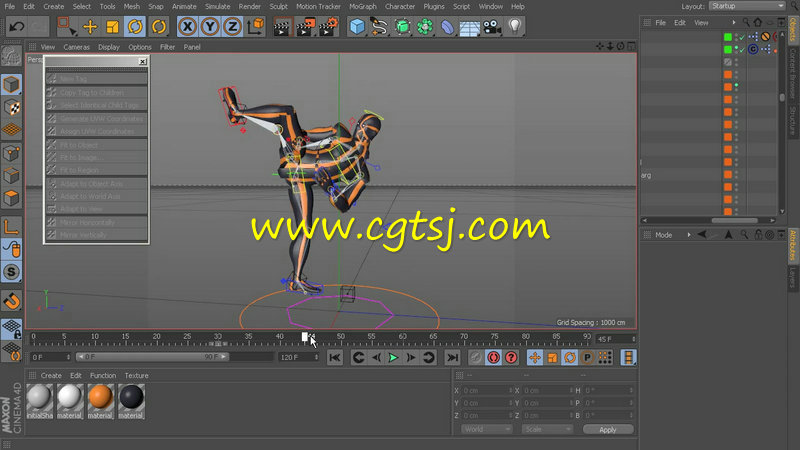This screenshot has width=800, height=450.
Task: Click the 45 F current frame field
Action: pyautogui.click(x=616, y=339)
